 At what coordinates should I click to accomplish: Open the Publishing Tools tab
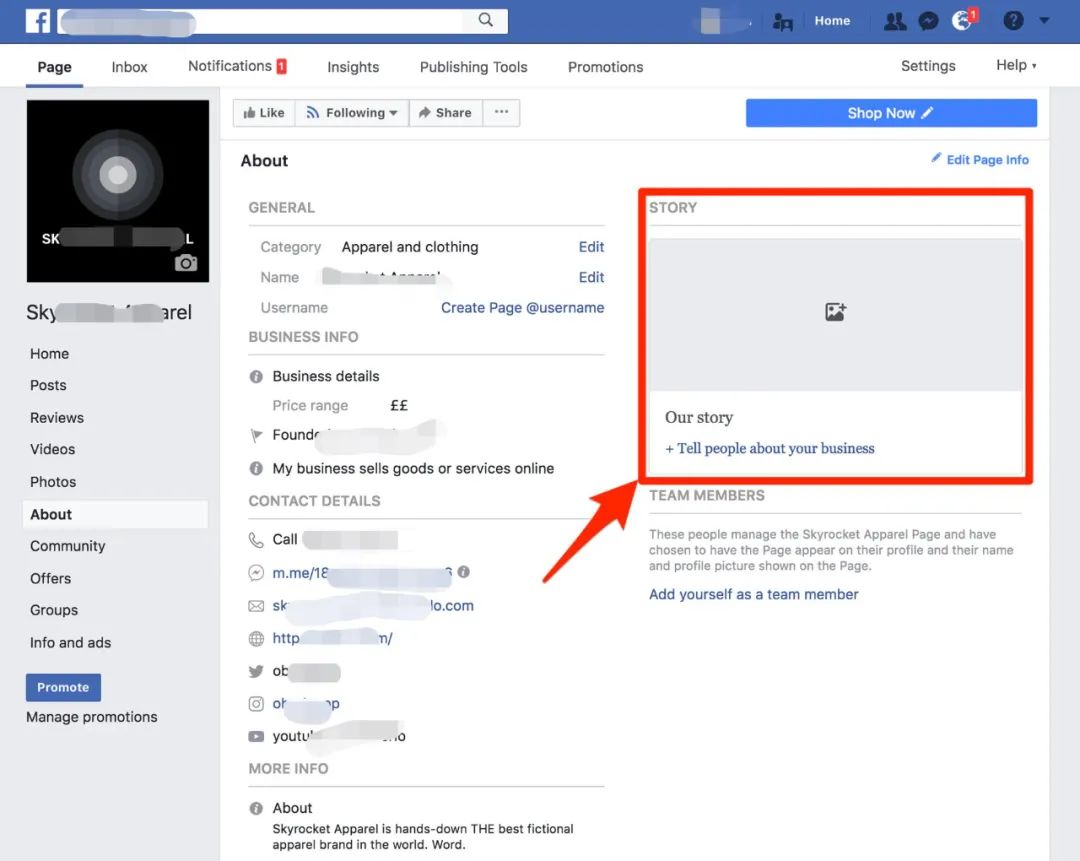[473, 67]
